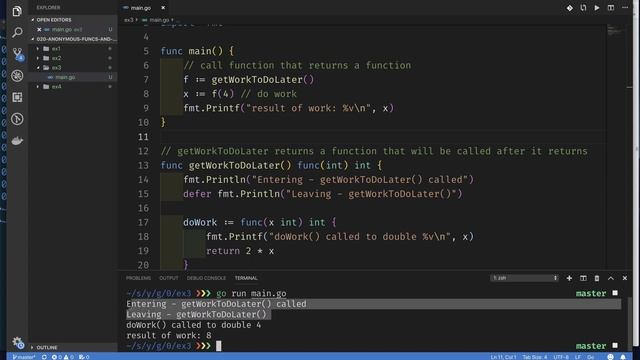Screen dimensions: 640x360
Task: Click the master branch in status bar
Action: 23,357
